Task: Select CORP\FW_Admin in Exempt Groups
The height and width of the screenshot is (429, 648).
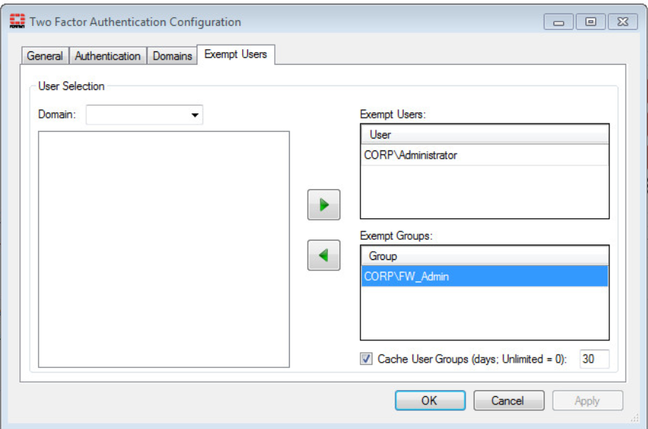Action: (x=406, y=276)
